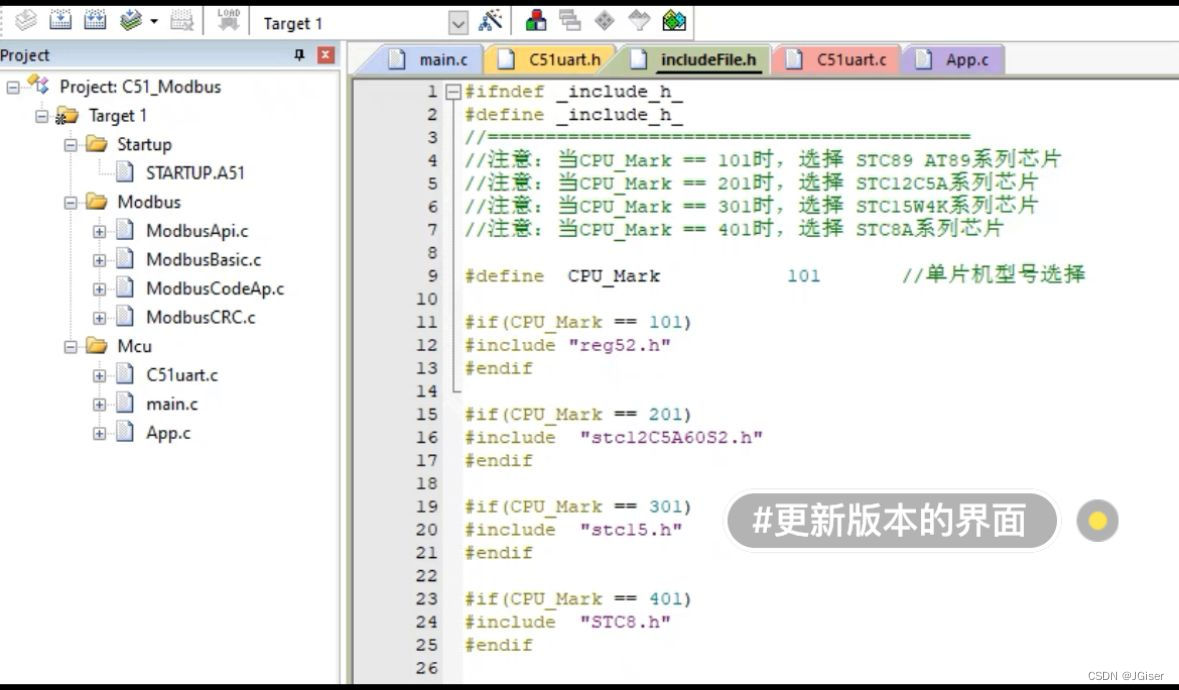
Task: Switch to the App.c editor tab
Action: point(961,59)
